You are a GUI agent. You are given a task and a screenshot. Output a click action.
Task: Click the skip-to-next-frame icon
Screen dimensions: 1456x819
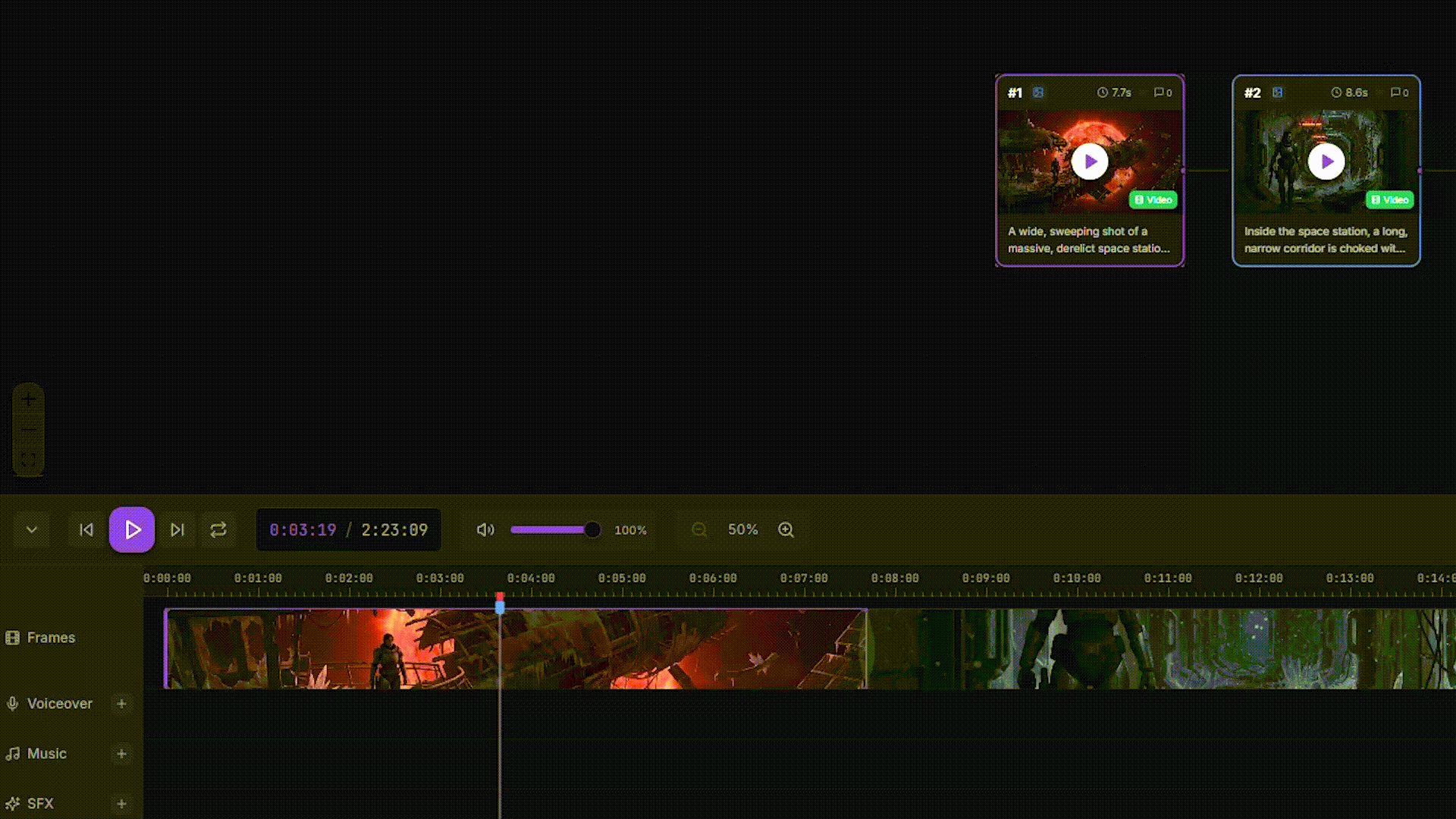(x=177, y=529)
